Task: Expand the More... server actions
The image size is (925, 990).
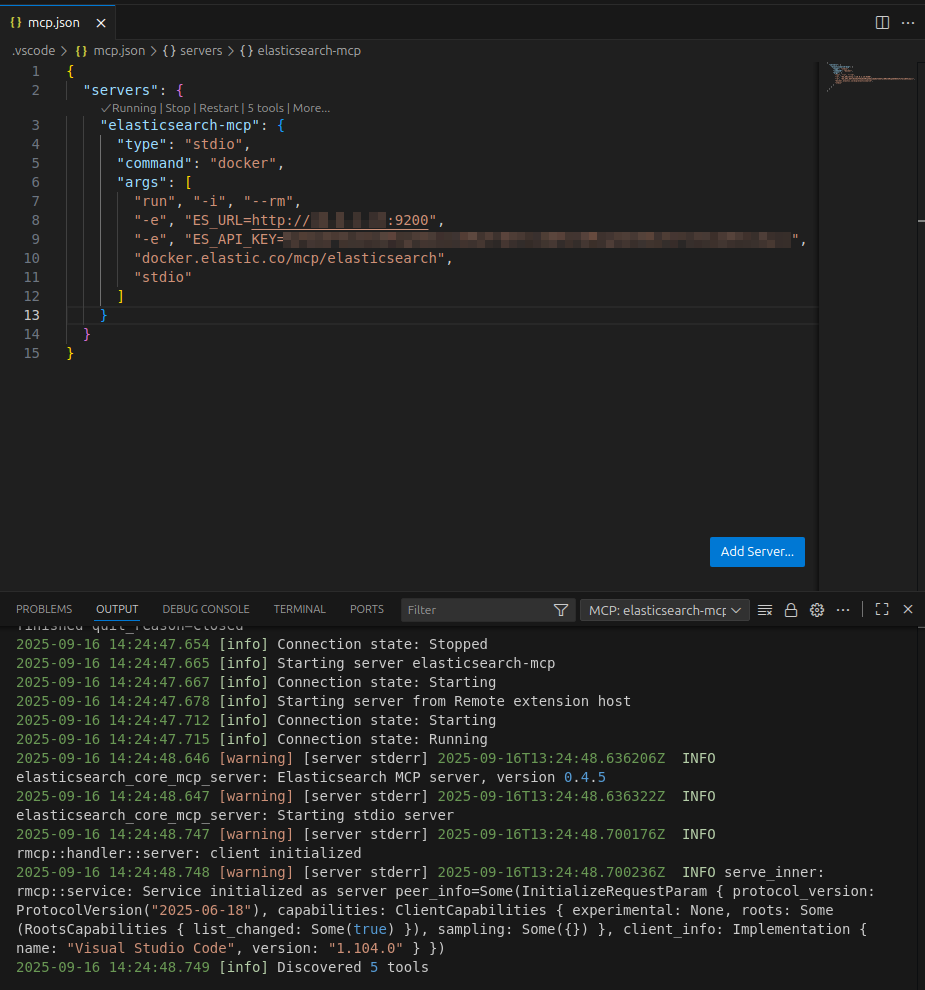Action: click(x=311, y=108)
